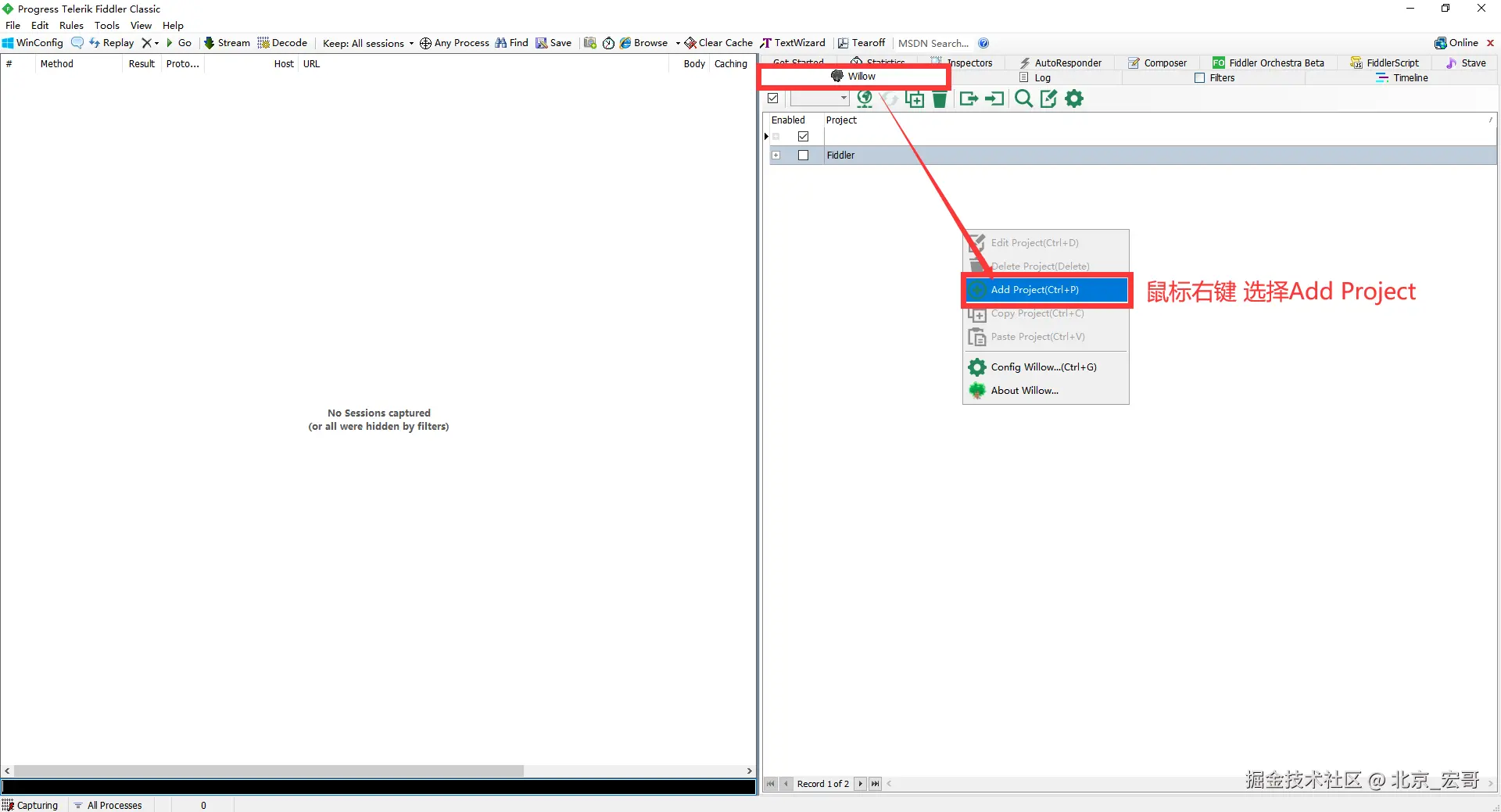Save the captured sessions
The image size is (1501, 812).
(x=553, y=43)
